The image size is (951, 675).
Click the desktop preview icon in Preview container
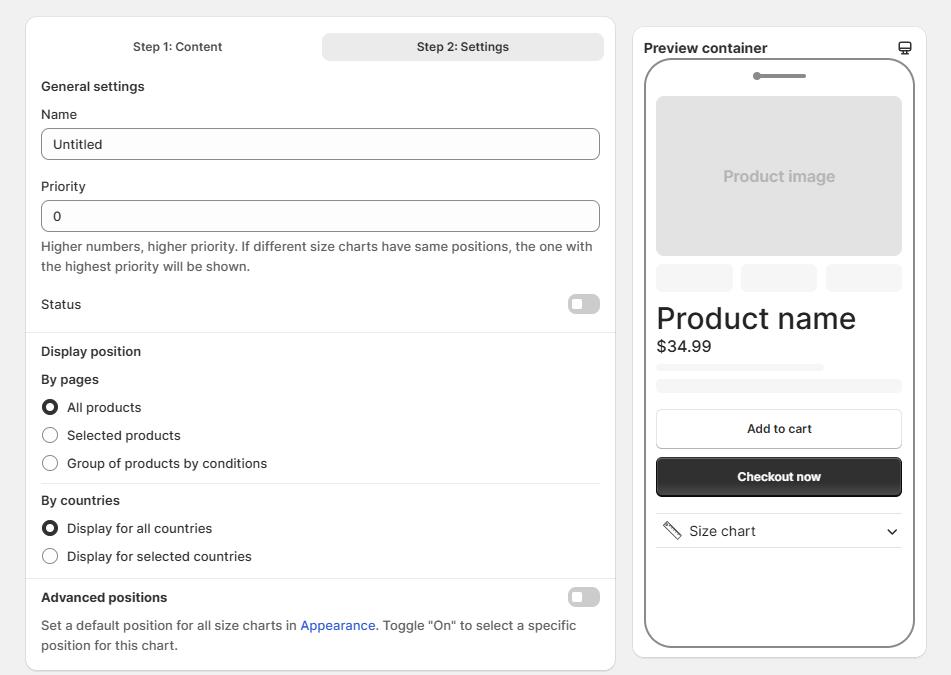pyautogui.click(x=904, y=48)
